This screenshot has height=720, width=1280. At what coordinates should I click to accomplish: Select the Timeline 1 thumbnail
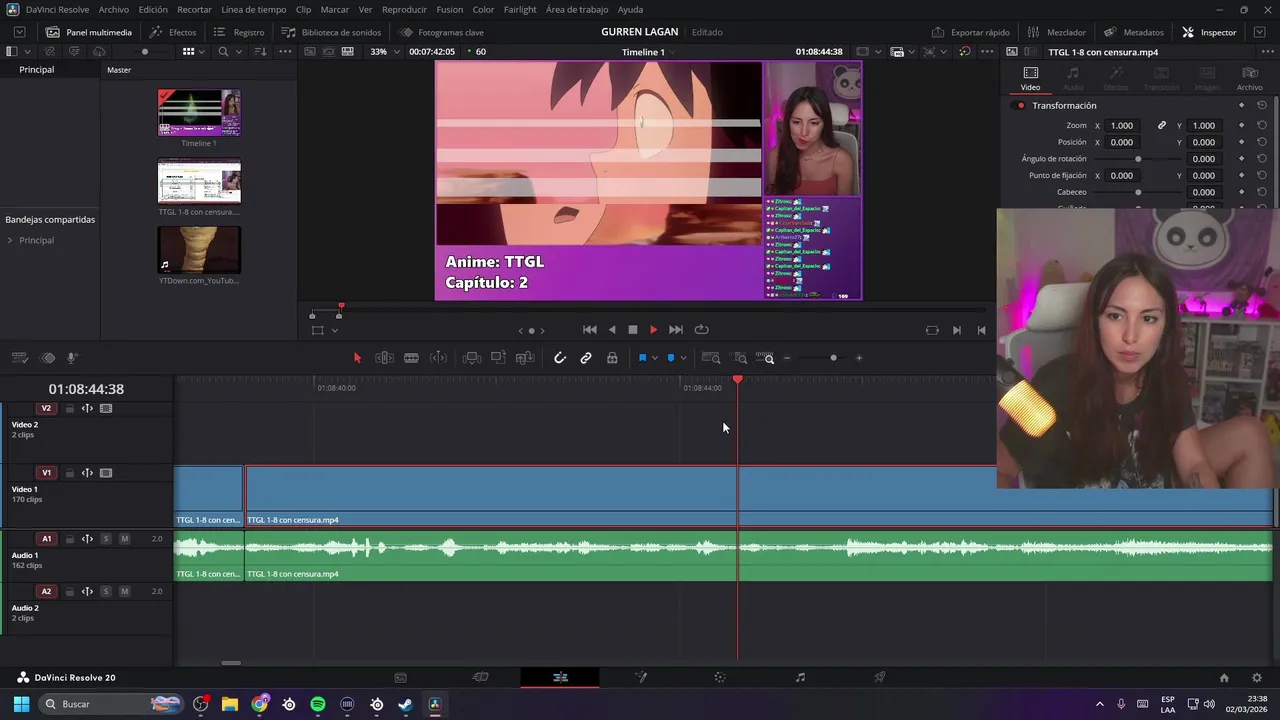[x=199, y=113]
